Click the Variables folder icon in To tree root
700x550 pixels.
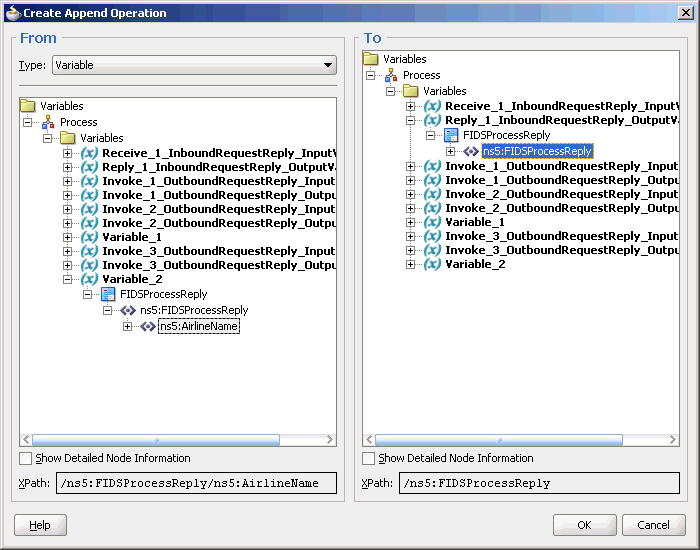tap(371, 59)
